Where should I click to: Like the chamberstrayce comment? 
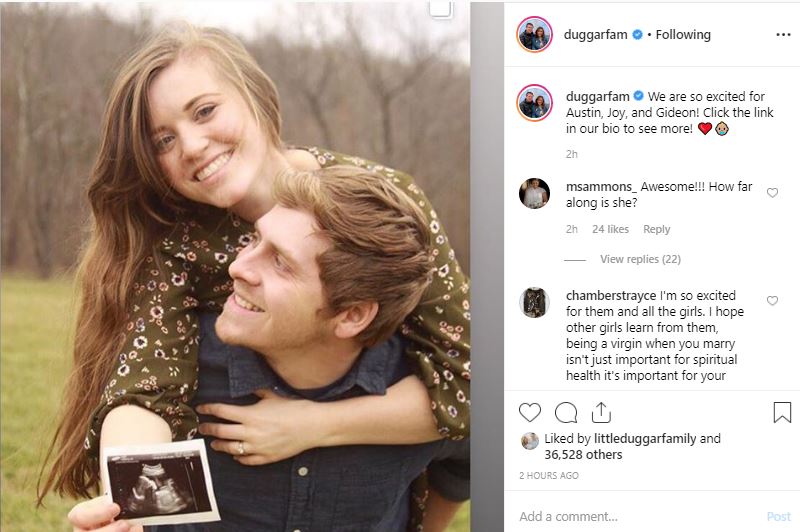pyautogui.click(x=772, y=301)
